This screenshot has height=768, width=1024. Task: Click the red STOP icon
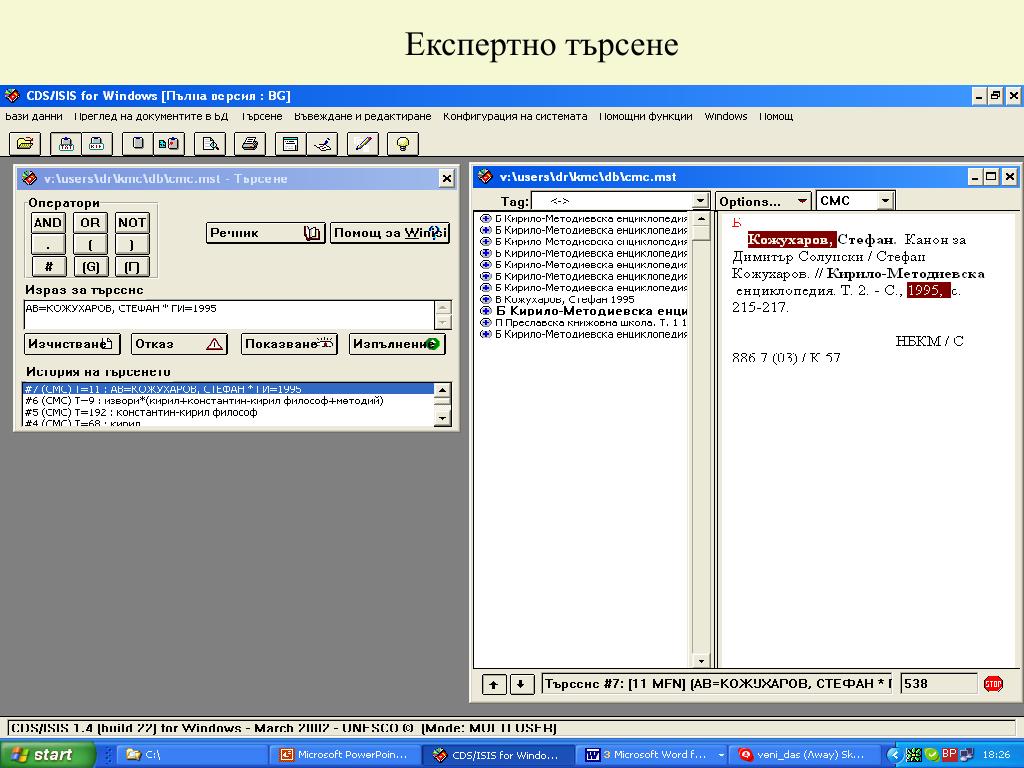[x=993, y=684]
